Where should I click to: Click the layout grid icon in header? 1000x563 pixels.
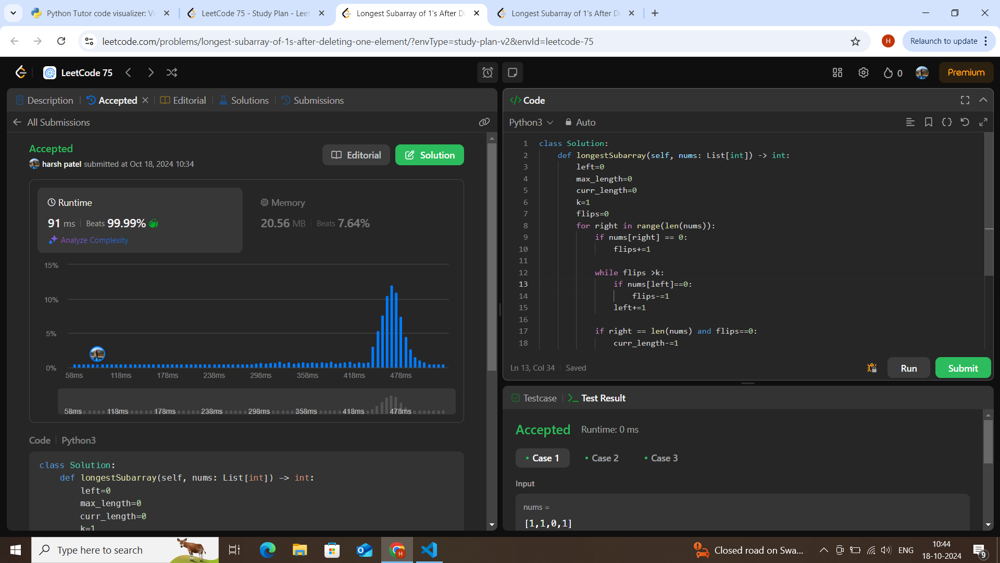[x=837, y=73]
